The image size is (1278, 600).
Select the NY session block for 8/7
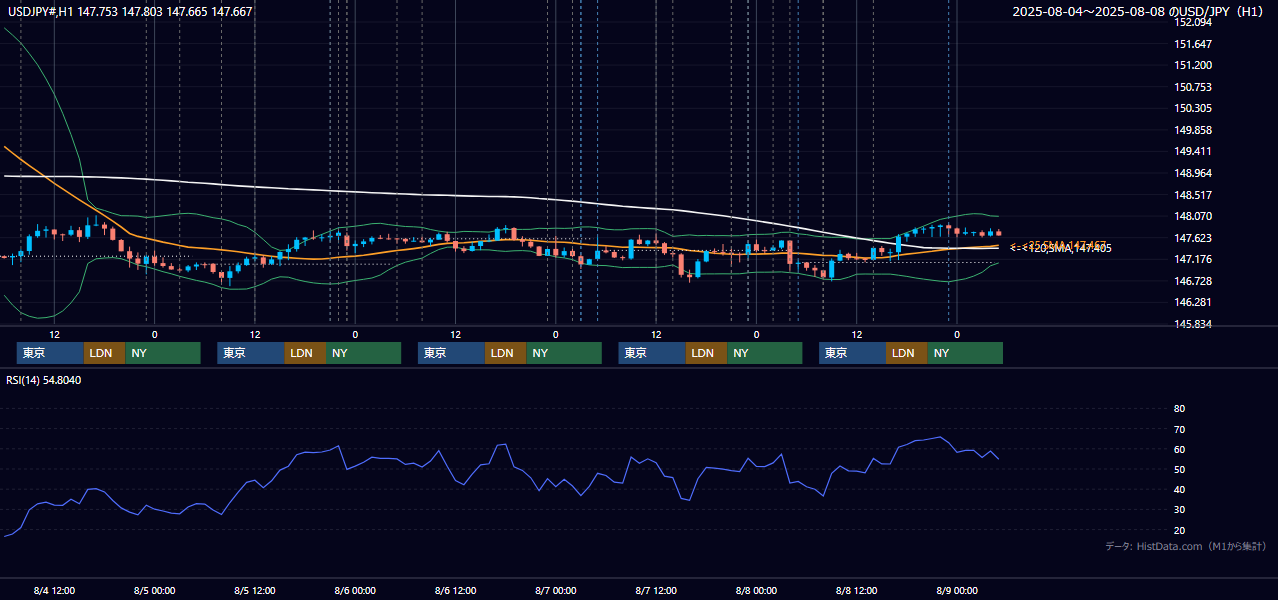coord(765,353)
